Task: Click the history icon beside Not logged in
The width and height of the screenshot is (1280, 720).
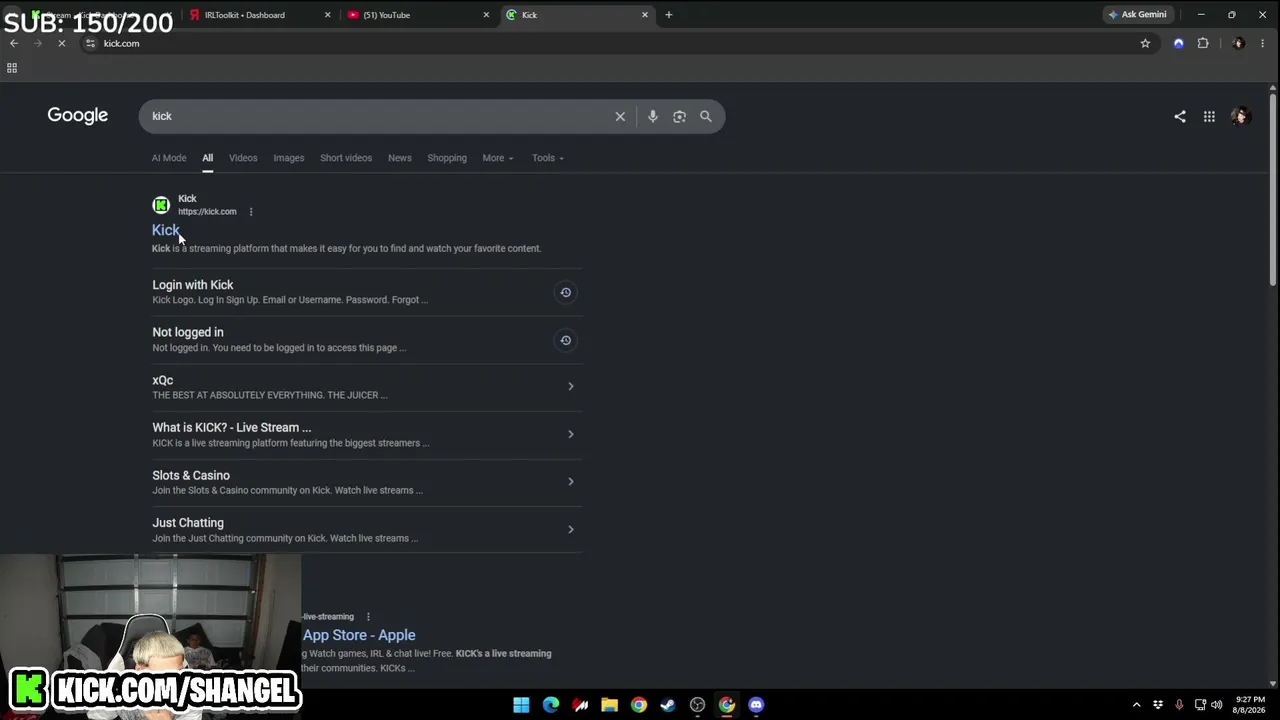Action: click(x=565, y=340)
